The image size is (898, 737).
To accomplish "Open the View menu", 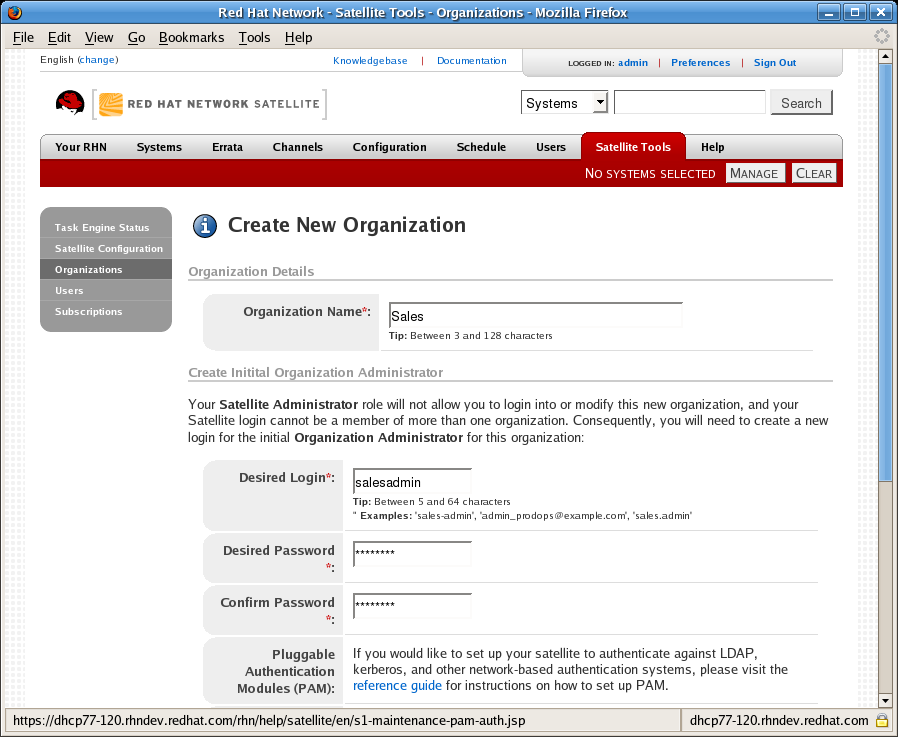I will (x=99, y=37).
